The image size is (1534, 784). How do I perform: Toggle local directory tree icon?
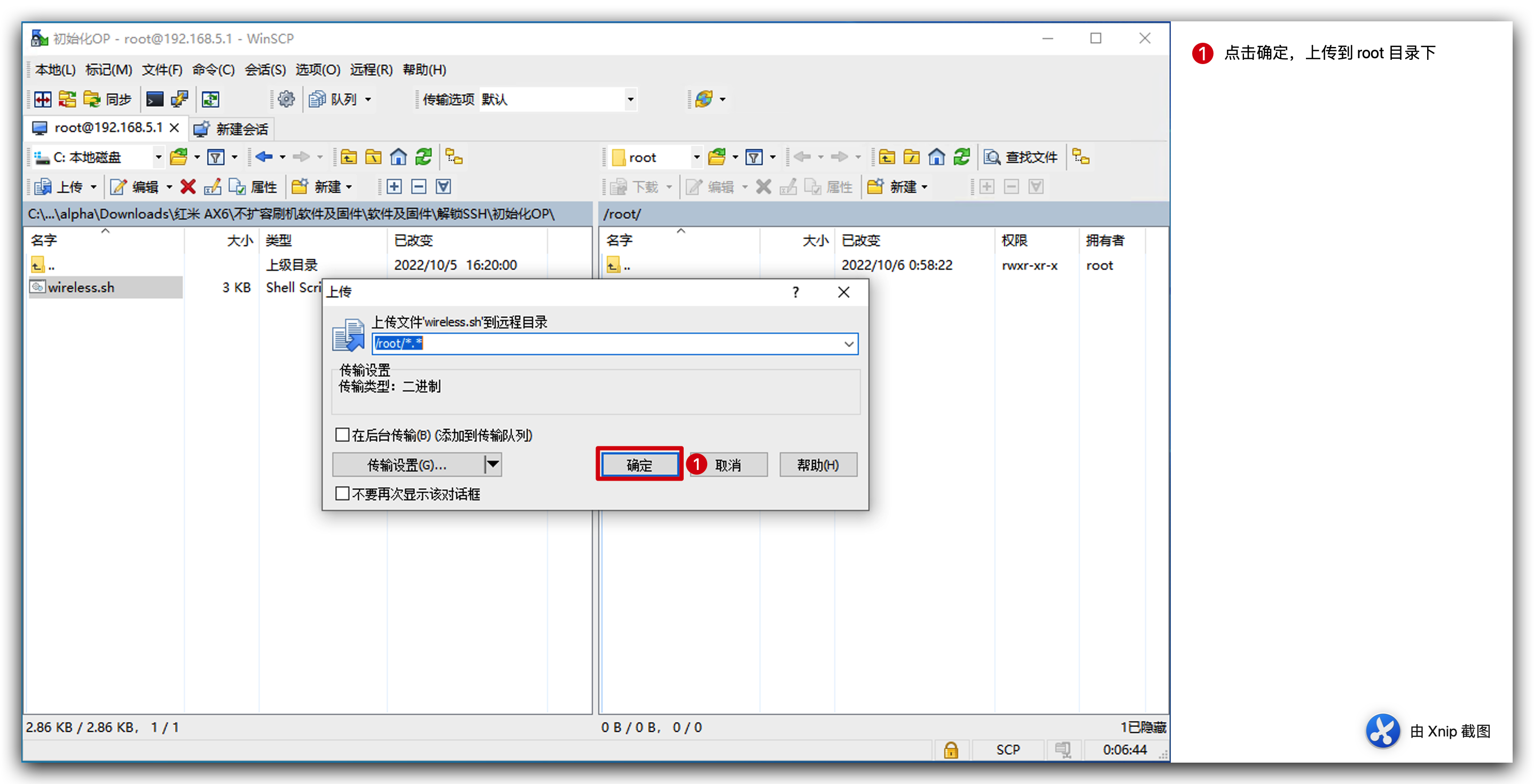[x=455, y=157]
